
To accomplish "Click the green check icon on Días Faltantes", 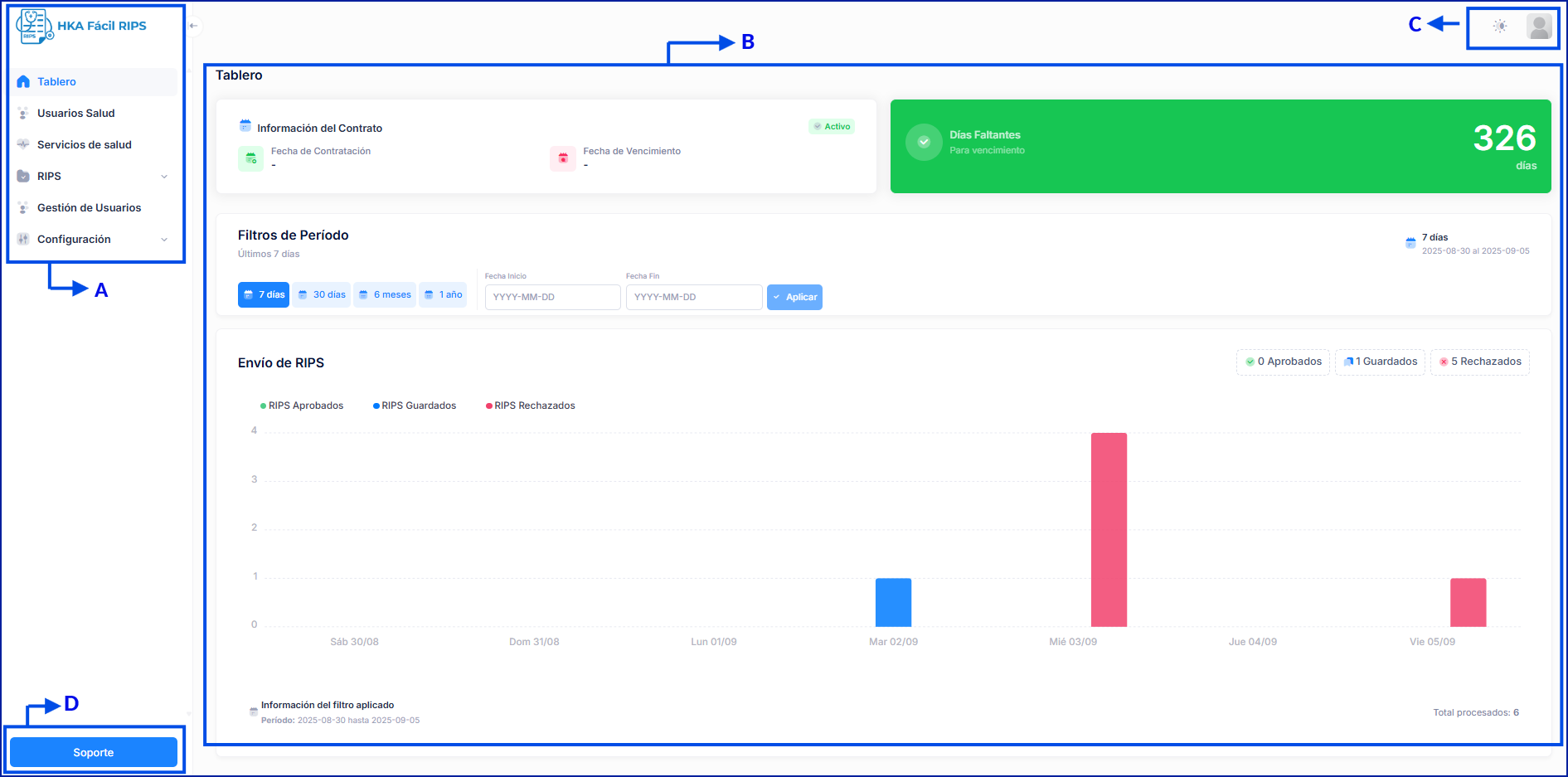I will [924, 143].
